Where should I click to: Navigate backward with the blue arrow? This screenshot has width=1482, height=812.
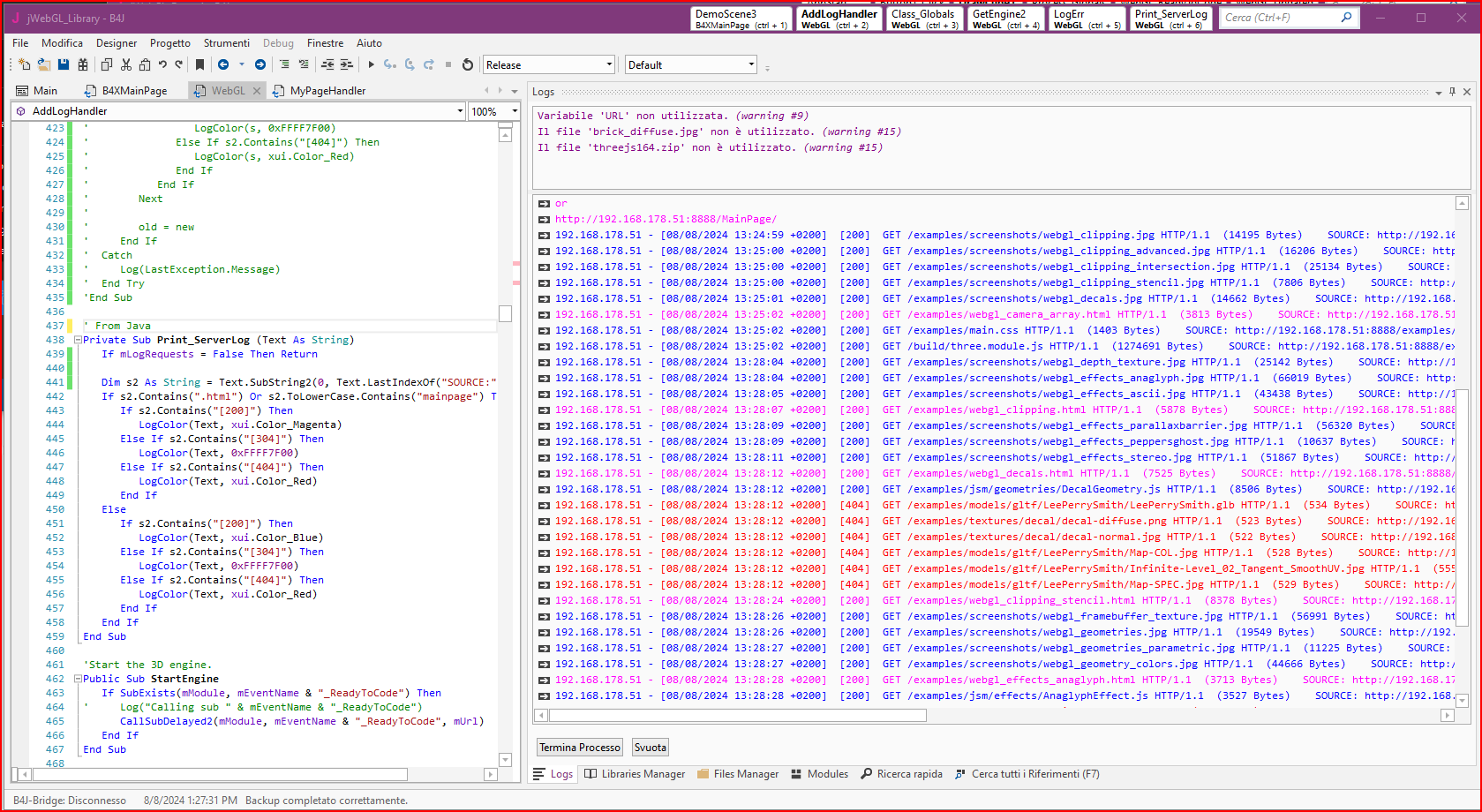pos(223,64)
